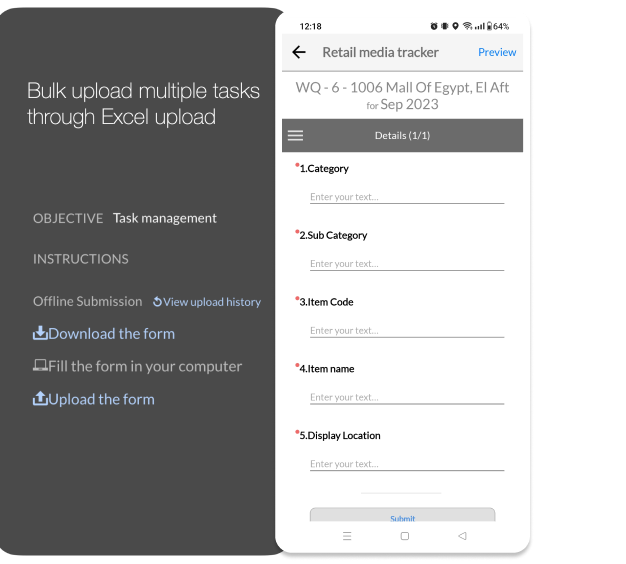The width and height of the screenshot is (626, 564).
Task: Select the Details (1/1) section bar
Action: [402, 135]
